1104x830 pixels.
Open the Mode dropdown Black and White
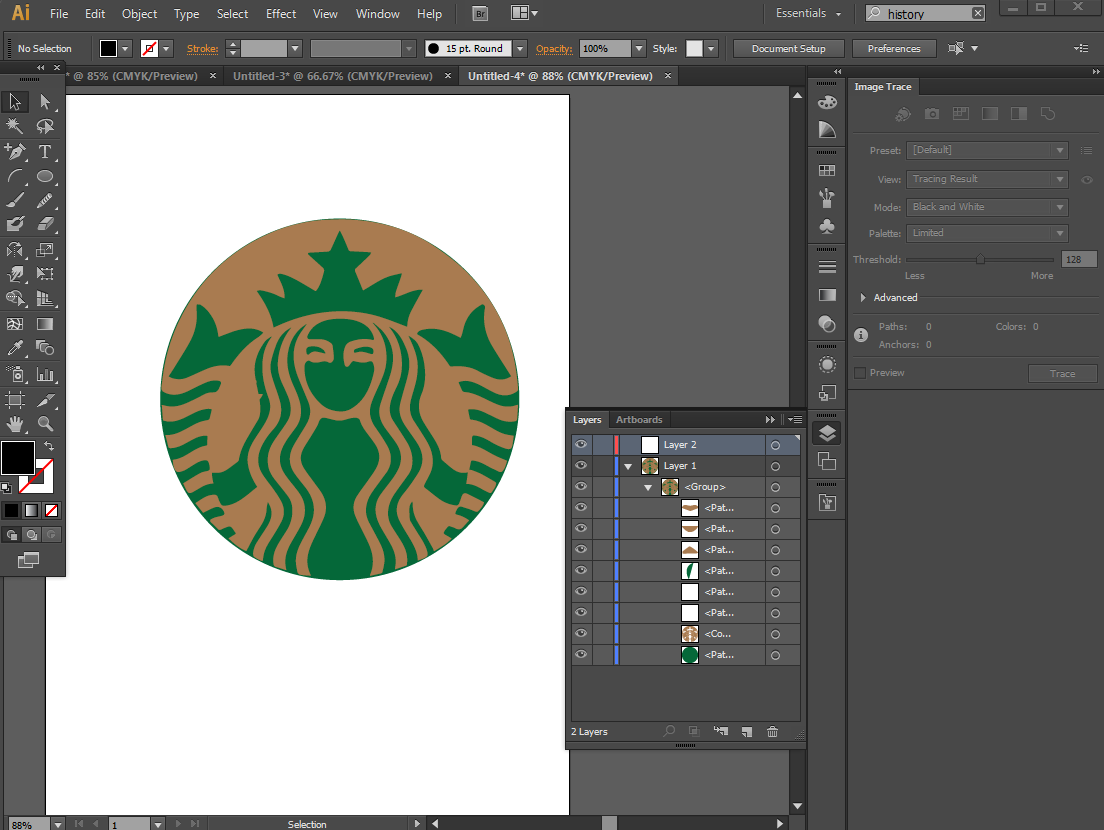(987, 207)
